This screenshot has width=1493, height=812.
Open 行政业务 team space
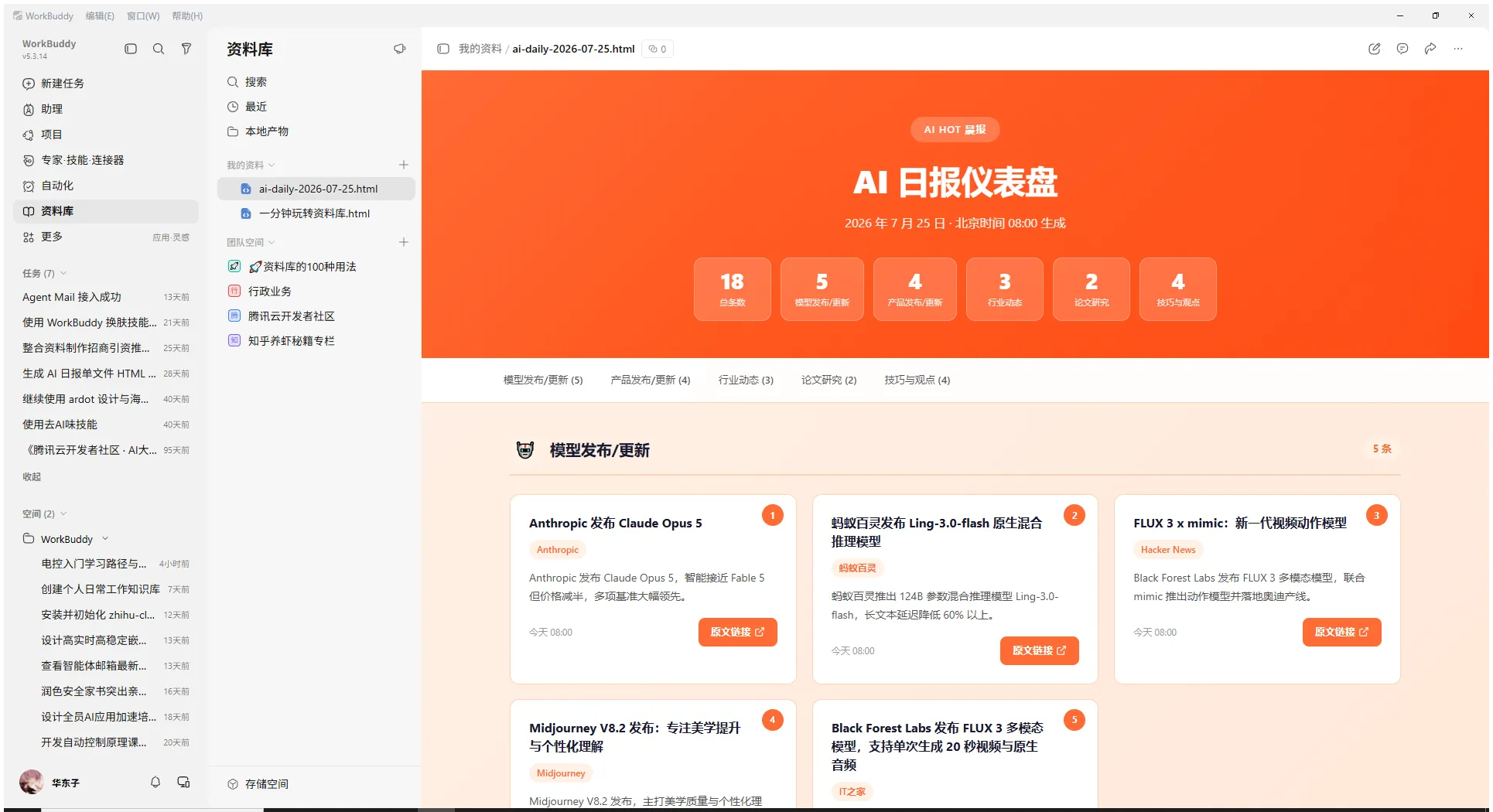click(x=316, y=292)
